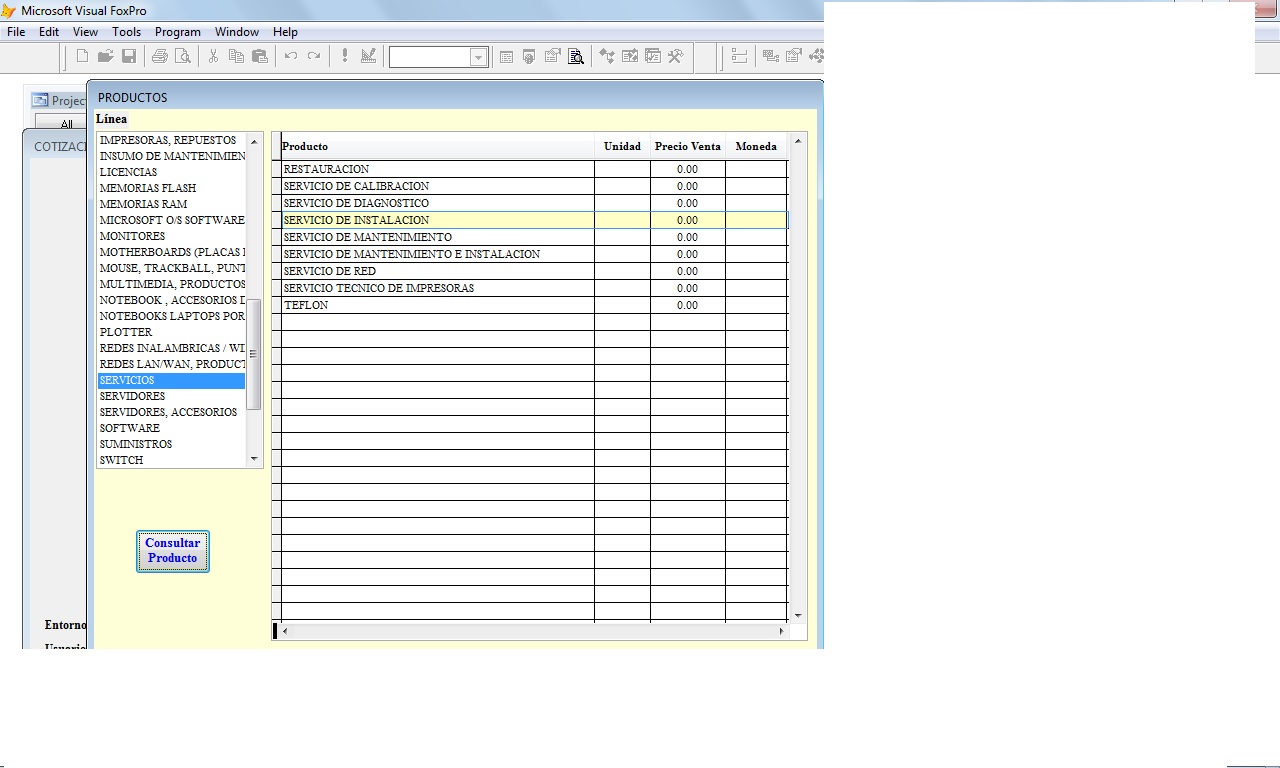The height and width of the screenshot is (768, 1280).
Task: Click the Save toolbar icon
Action: coord(128,56)
